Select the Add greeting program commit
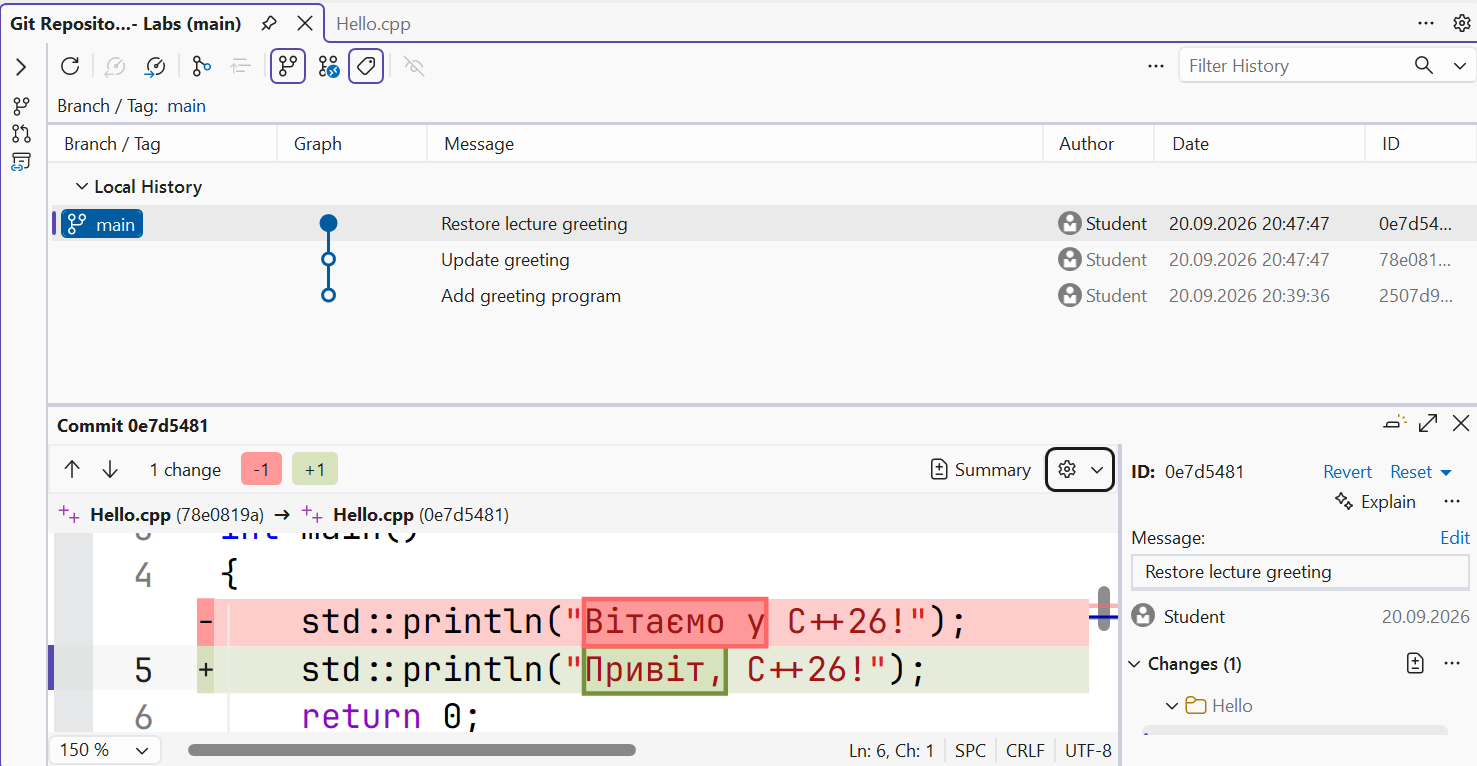 click(762, 296)
